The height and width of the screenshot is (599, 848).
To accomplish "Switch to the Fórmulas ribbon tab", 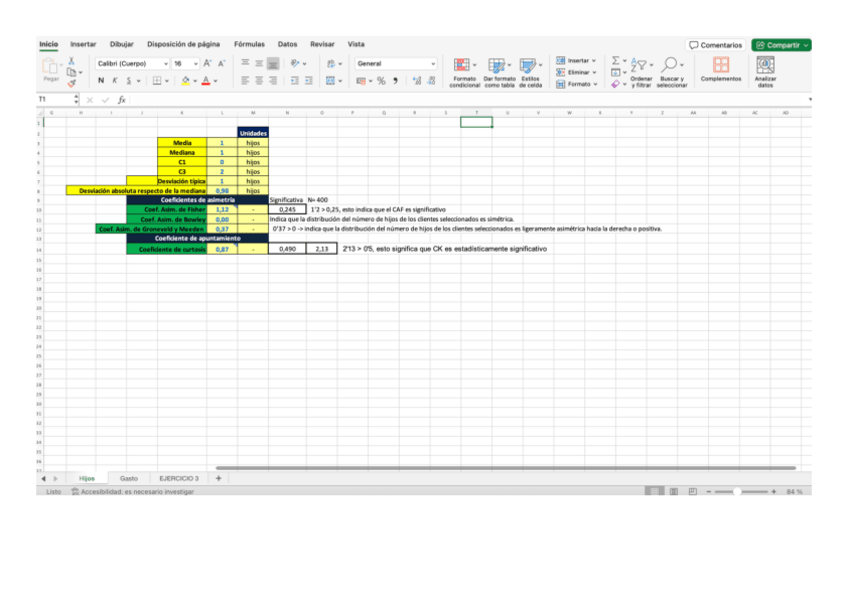I will 249,44.
